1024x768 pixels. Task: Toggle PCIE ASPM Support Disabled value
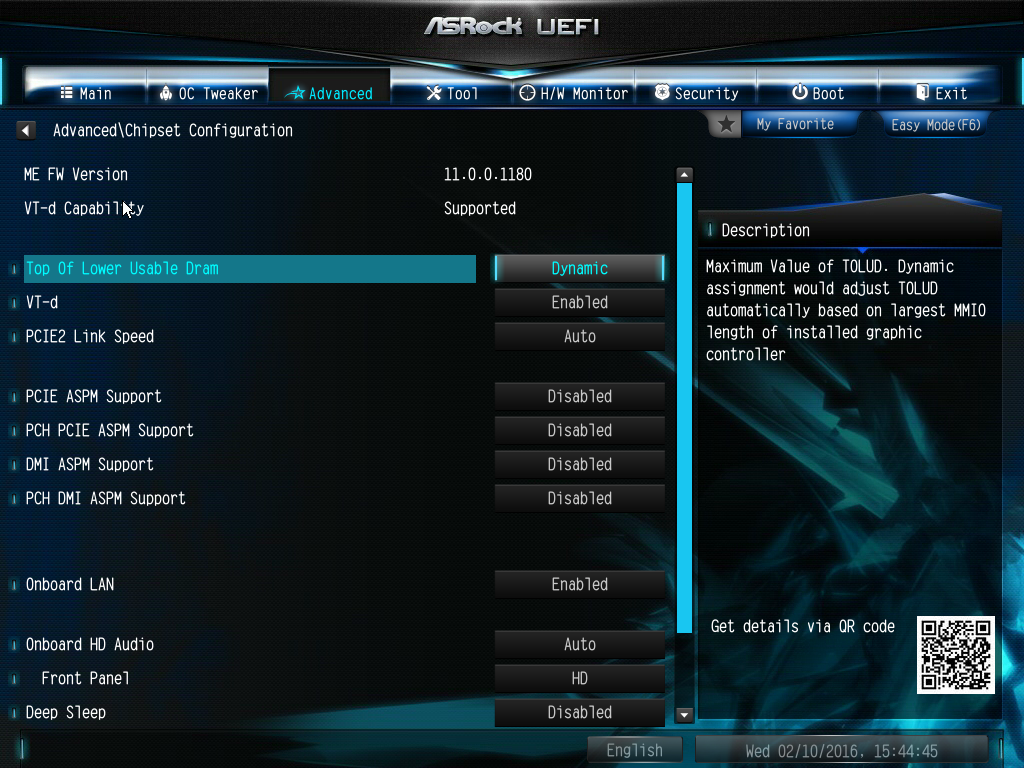coord(579,396)
